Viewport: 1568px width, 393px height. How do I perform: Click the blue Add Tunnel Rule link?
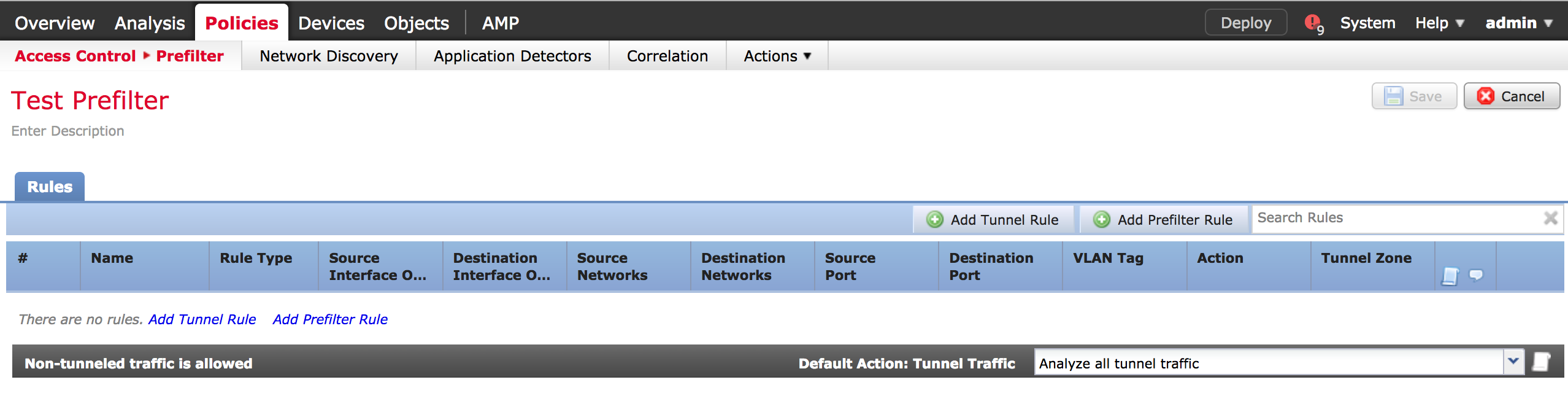(202, 319)
